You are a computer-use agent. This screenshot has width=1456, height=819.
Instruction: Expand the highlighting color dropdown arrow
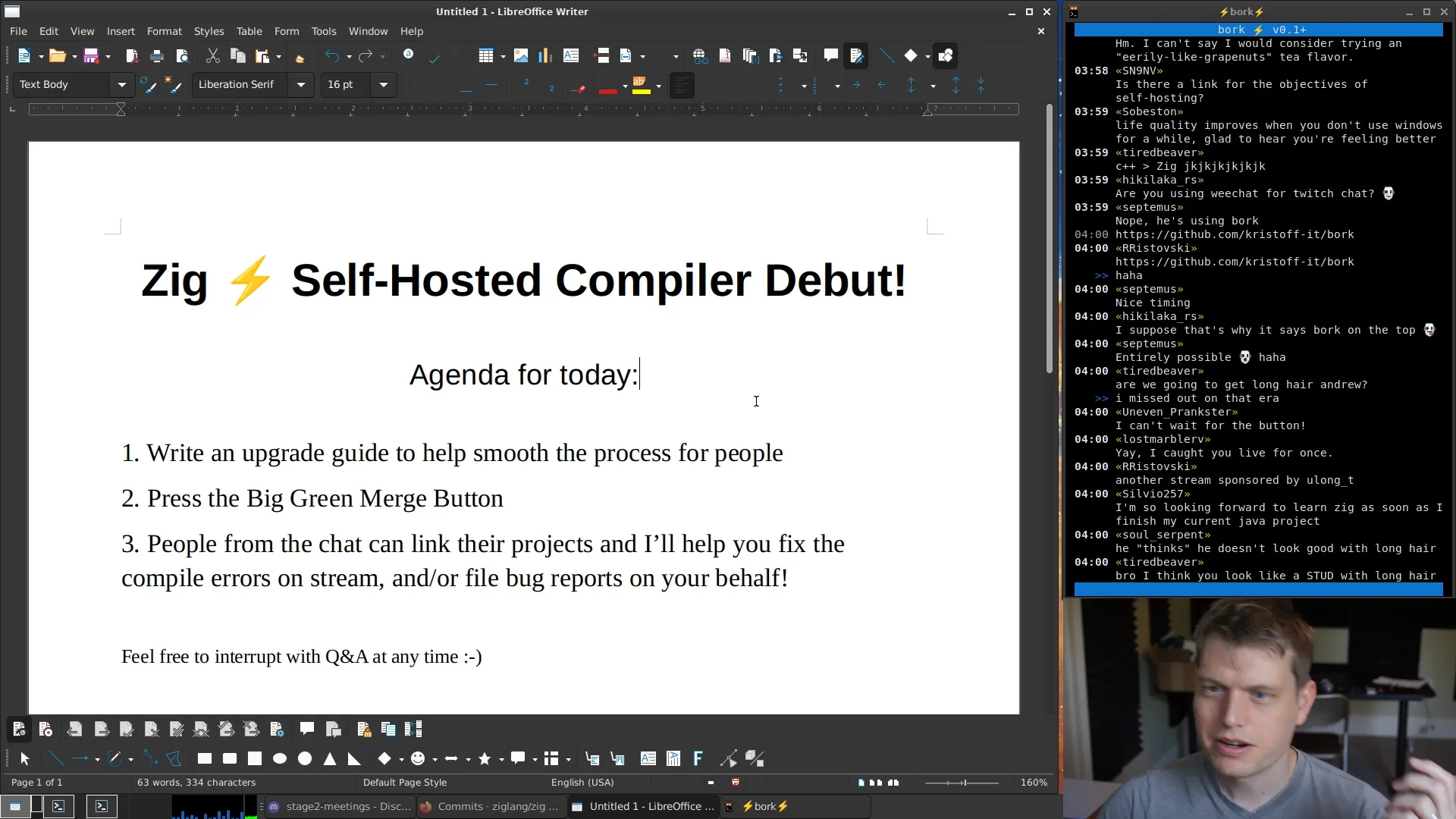pyautogui.click(x=658, y=86)
